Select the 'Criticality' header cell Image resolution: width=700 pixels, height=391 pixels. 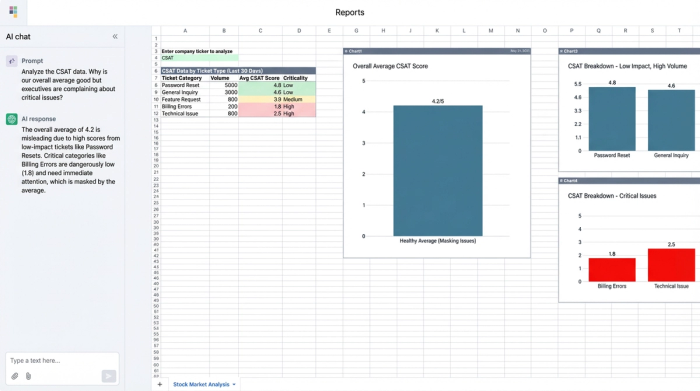(x=299, y=78)
